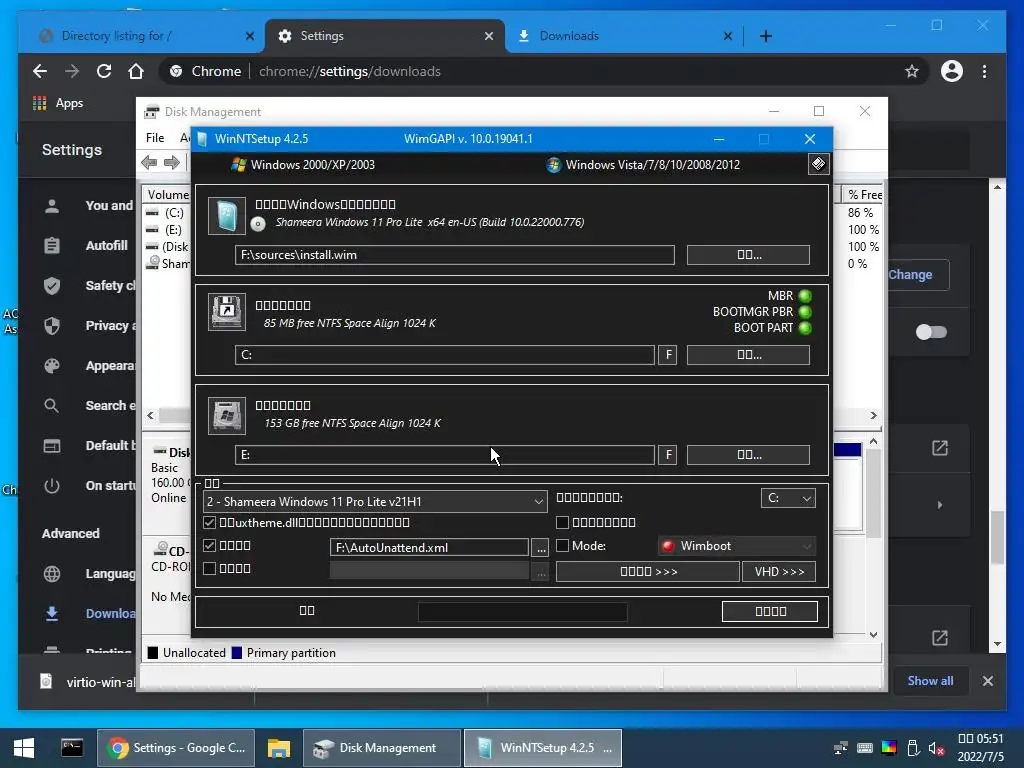Open the File menu in Disk Management

click(155, 138)
